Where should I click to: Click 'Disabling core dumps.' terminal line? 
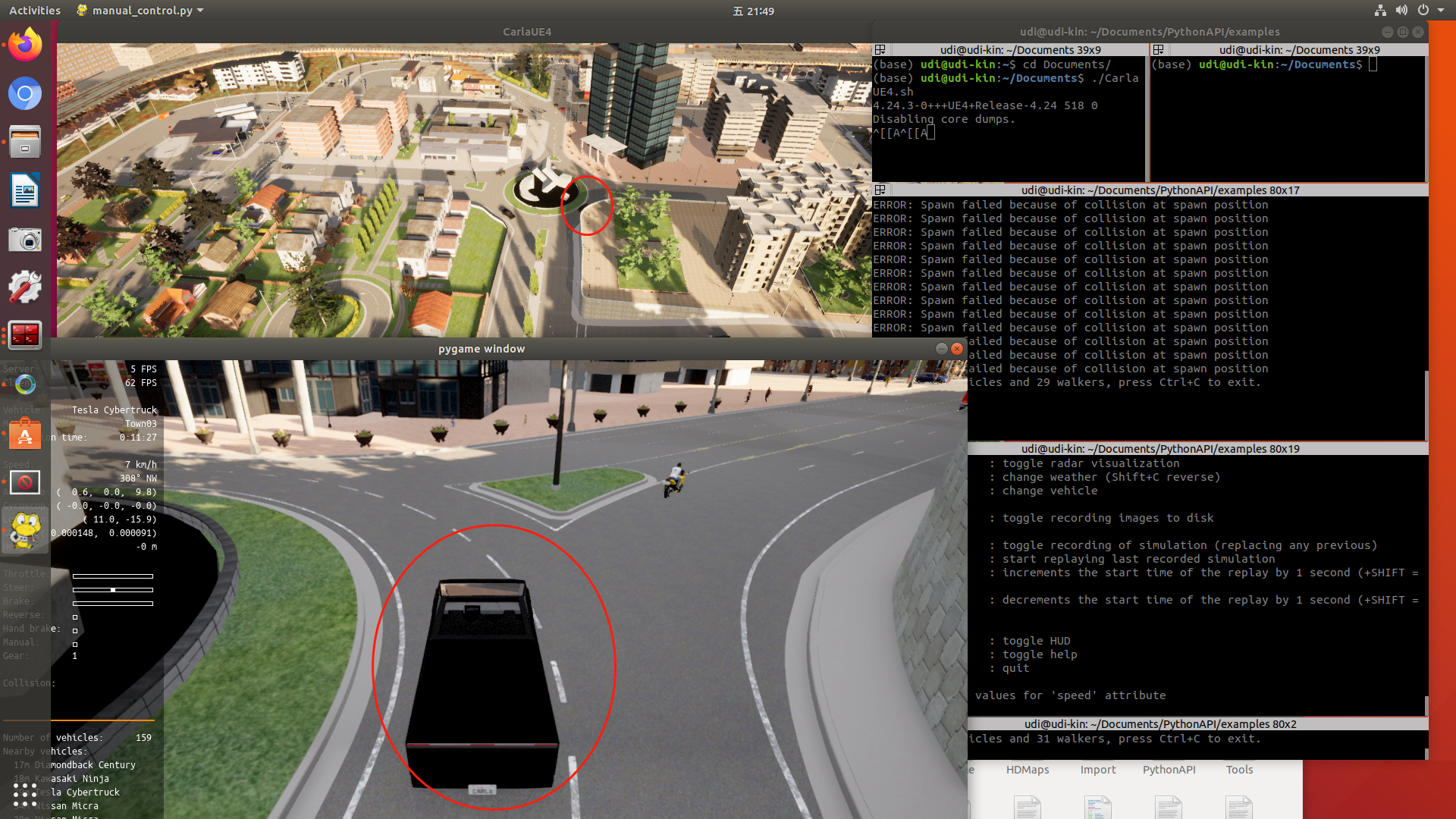pyautogui.click(x=943, y=119)
